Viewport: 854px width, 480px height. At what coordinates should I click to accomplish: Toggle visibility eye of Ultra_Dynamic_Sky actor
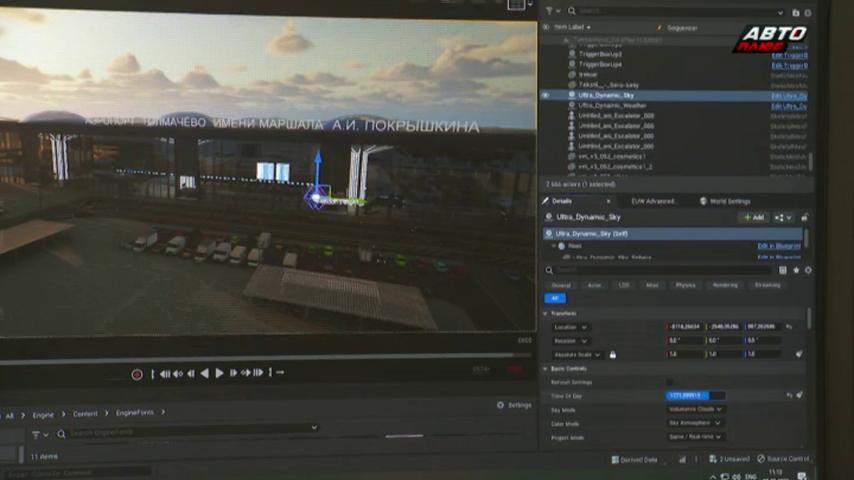pyautogui.click(x=546, y=95)
